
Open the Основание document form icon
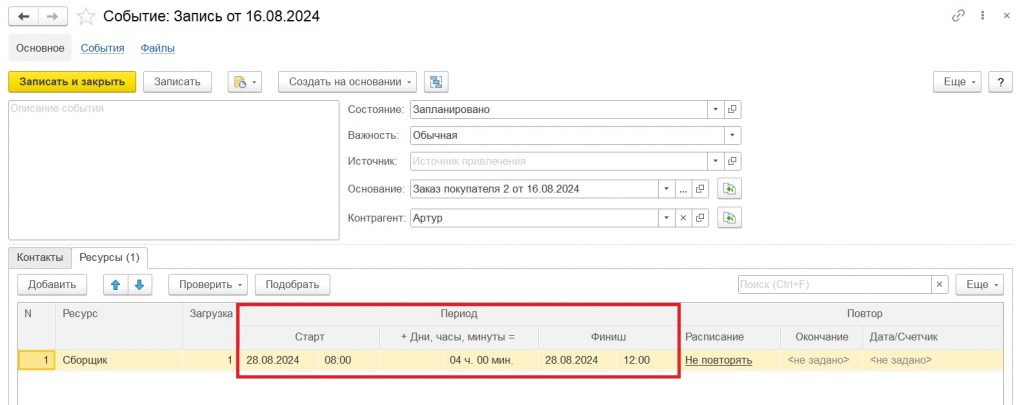click(x=700, y=189)
